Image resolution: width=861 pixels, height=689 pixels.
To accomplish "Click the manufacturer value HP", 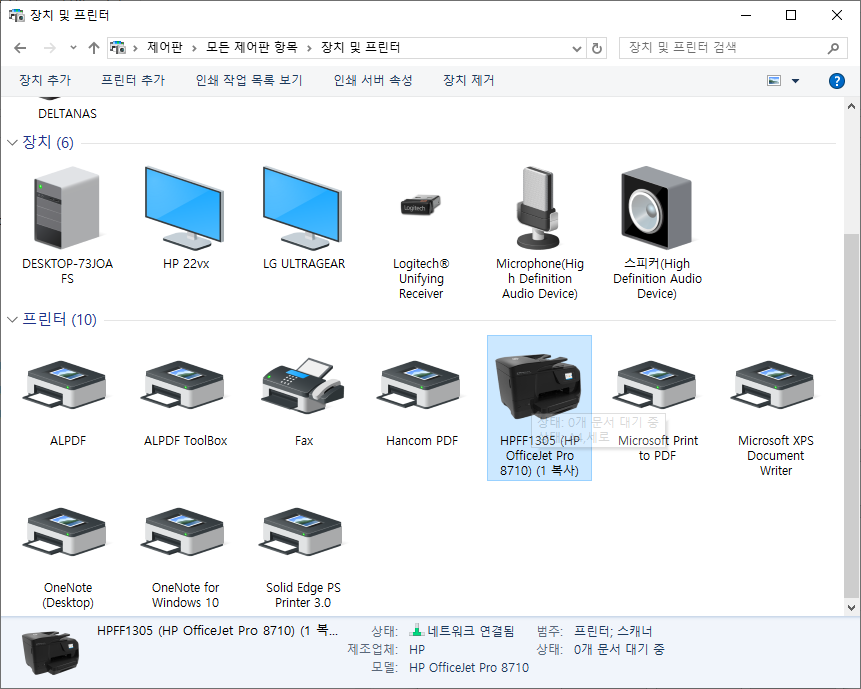I will click(417, 649).
